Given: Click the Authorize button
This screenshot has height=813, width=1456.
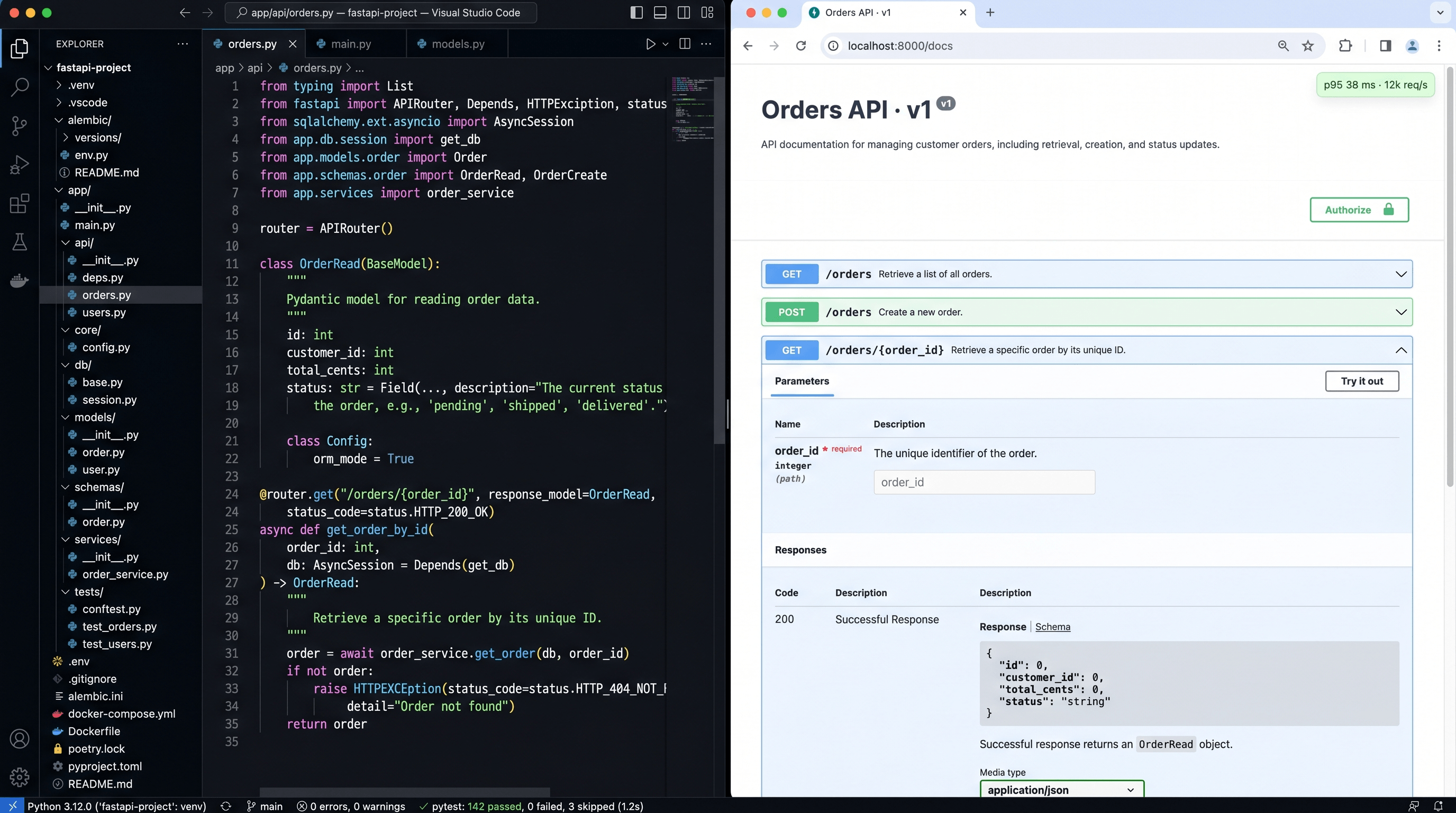Looking at the screenshot, I should [x=1359, y=210].
